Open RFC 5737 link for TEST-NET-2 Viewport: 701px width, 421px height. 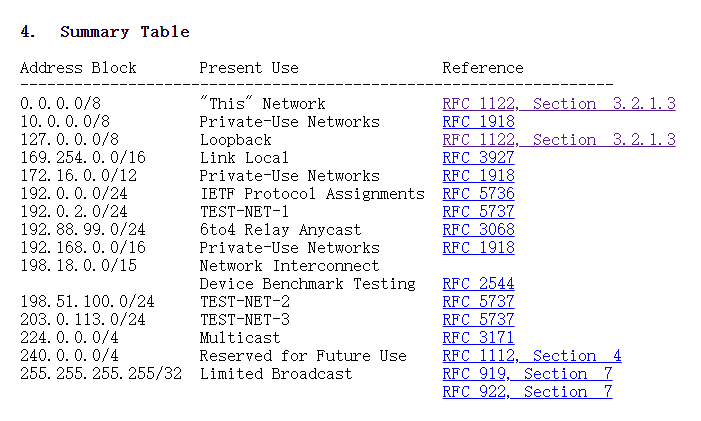tap(478, 302)
